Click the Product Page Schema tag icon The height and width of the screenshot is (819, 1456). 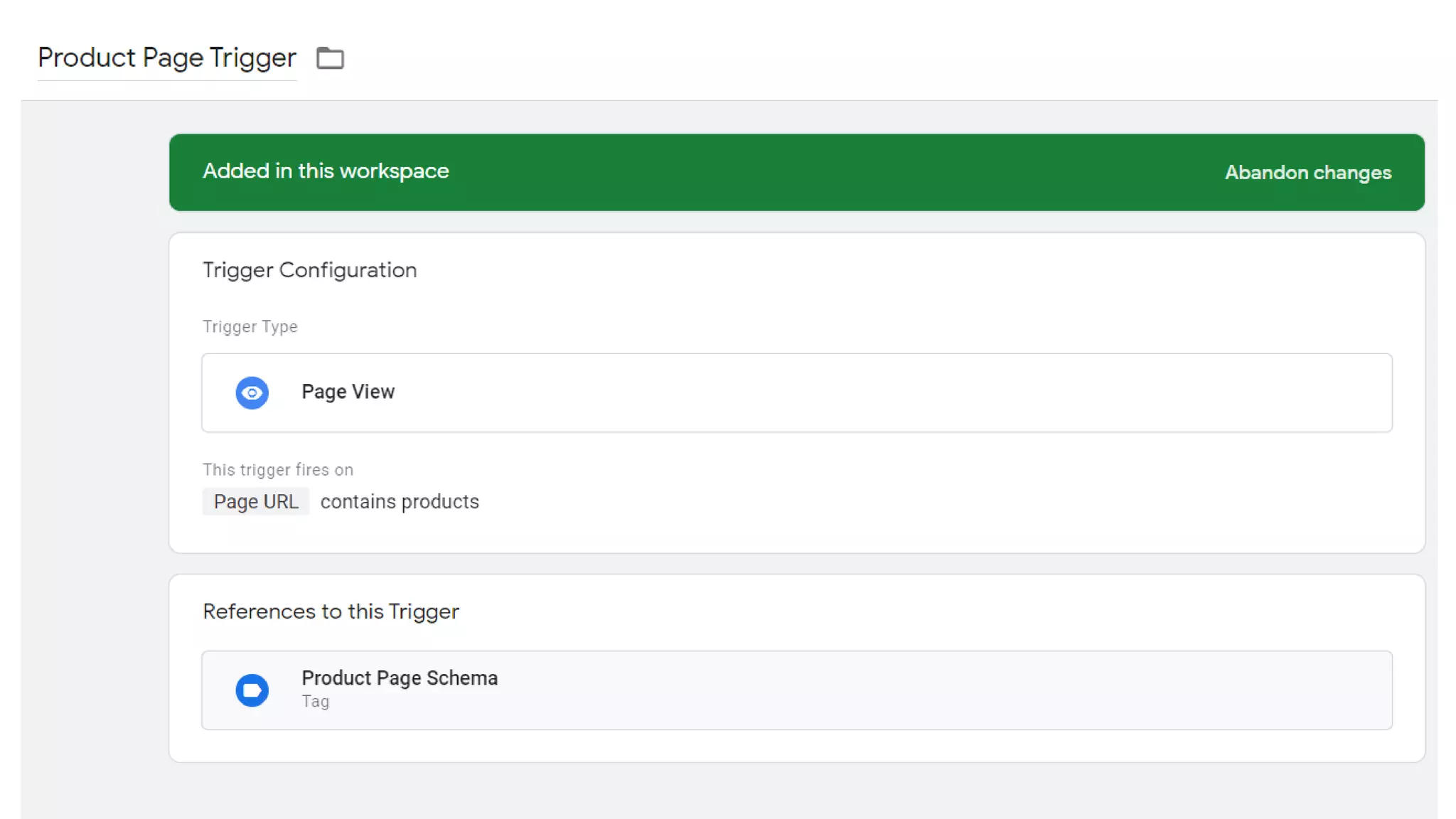252,690
